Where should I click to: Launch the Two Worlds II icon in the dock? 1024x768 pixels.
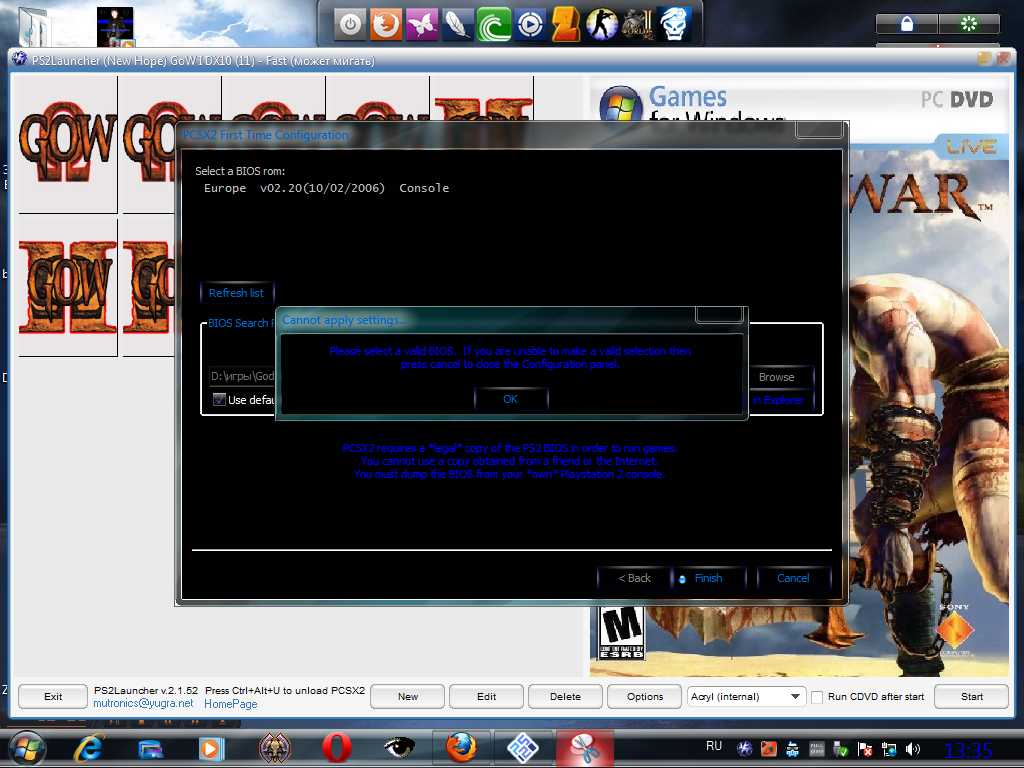coord(637,25)
